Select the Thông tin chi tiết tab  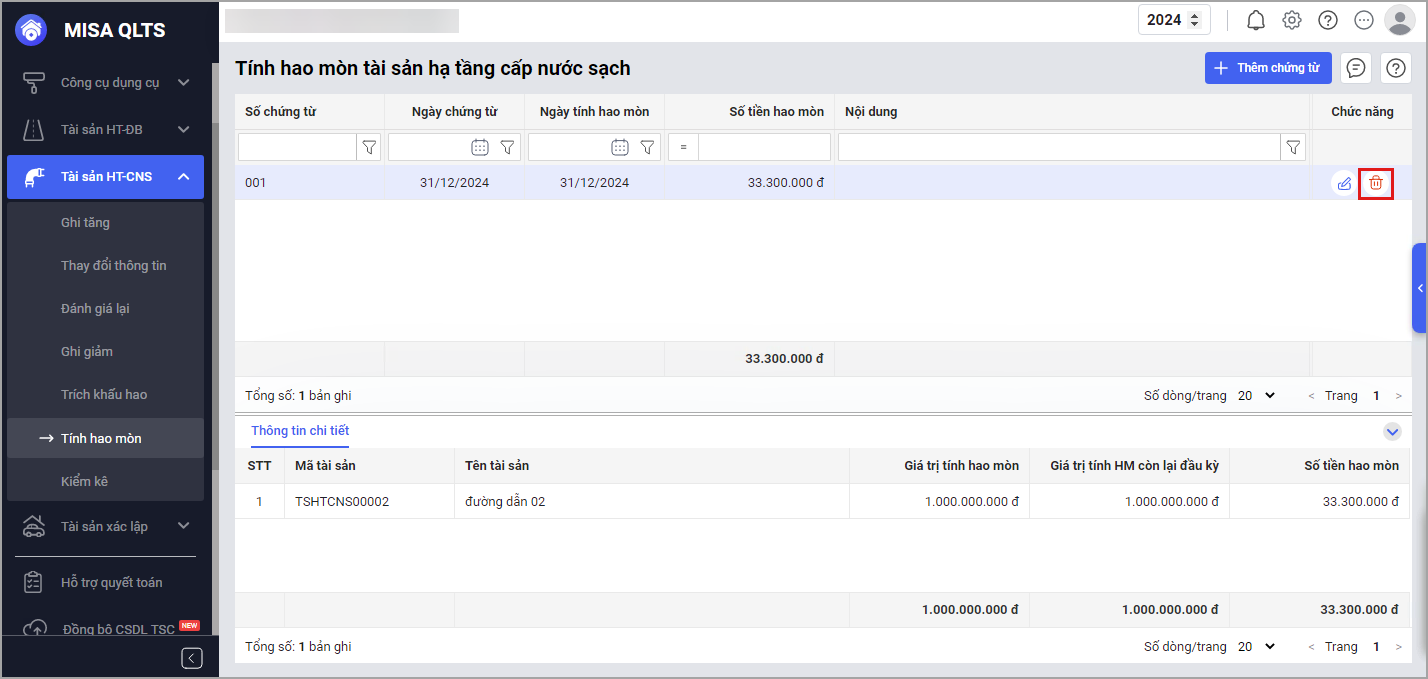pos(300,431)
